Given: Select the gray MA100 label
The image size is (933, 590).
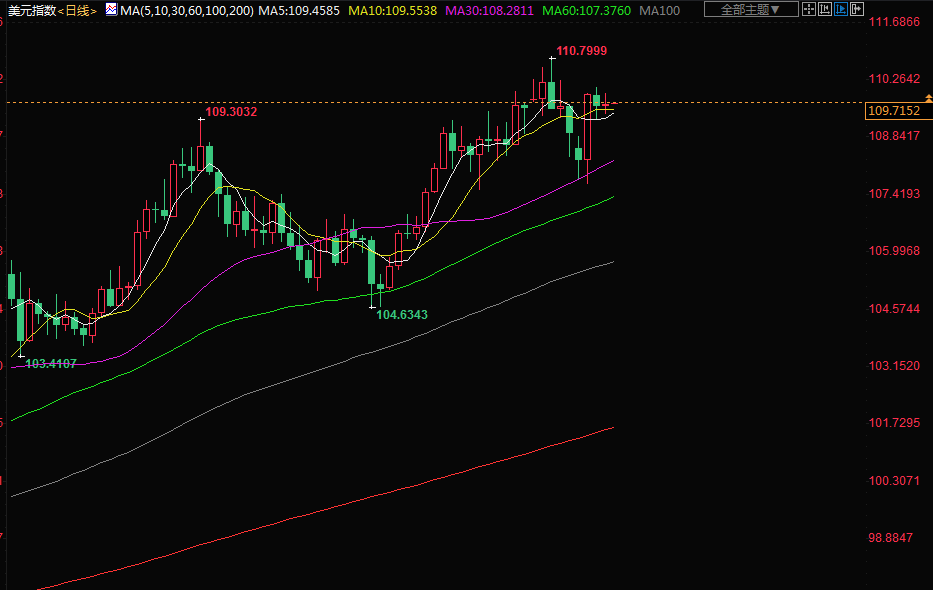Looking at the screenshot, I should pos(659,10).
